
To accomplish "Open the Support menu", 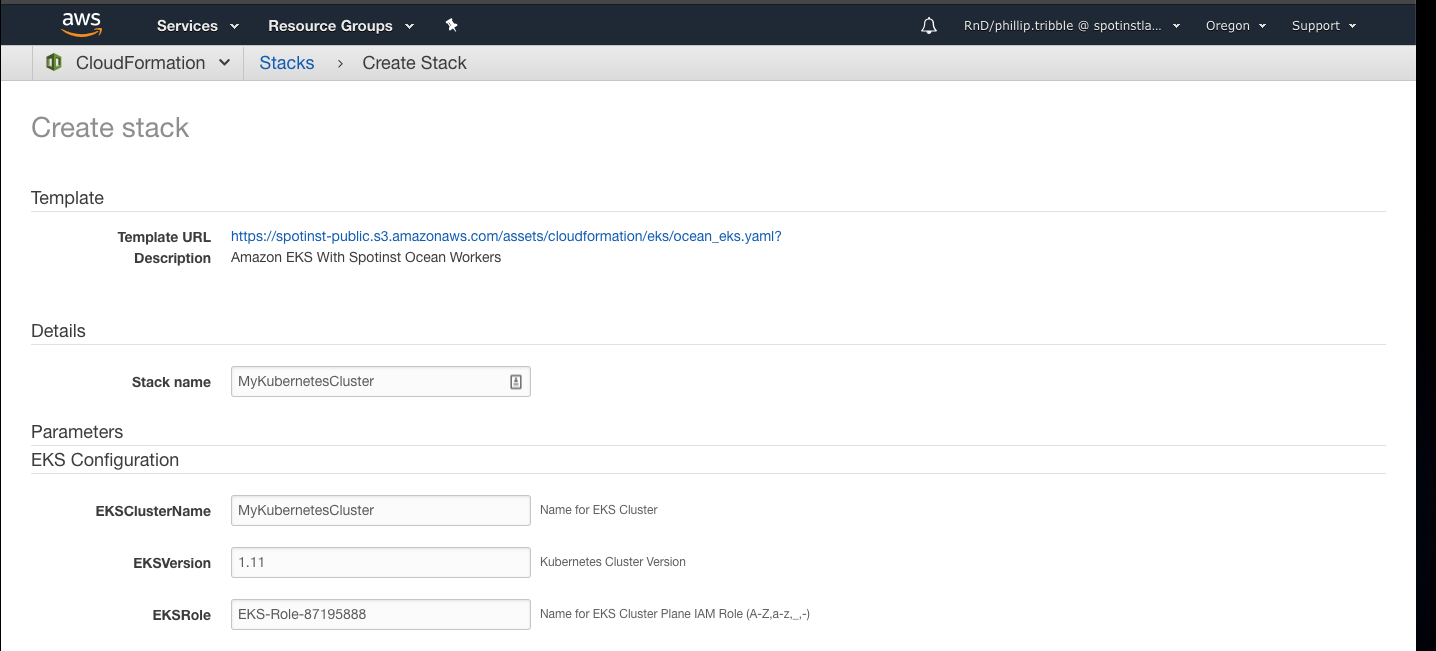I will 1323,26.
